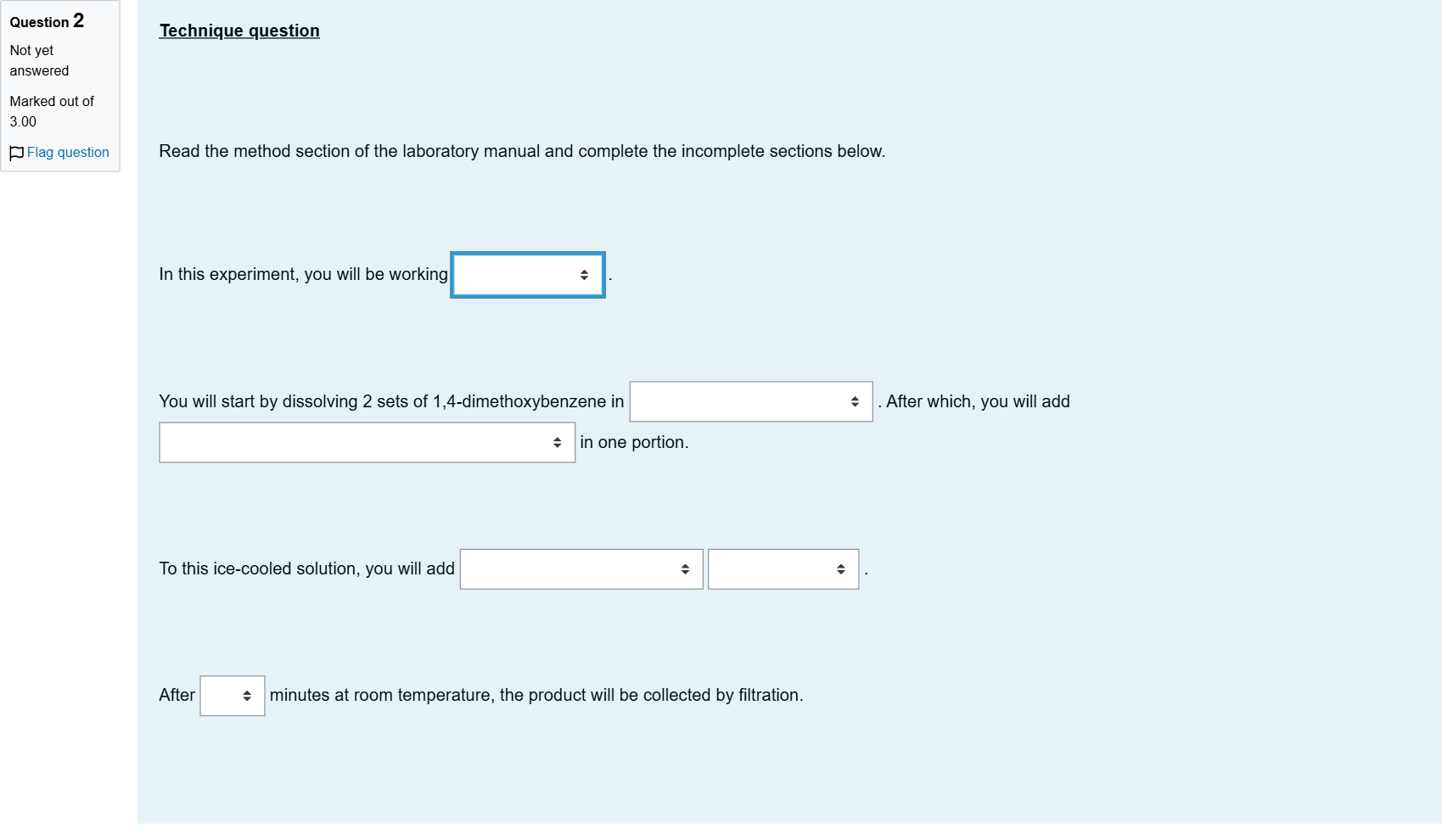Screen dimensions: 1442x840
Task: Open dropdown after 'you will be working'
Action: tap(528, 275)
